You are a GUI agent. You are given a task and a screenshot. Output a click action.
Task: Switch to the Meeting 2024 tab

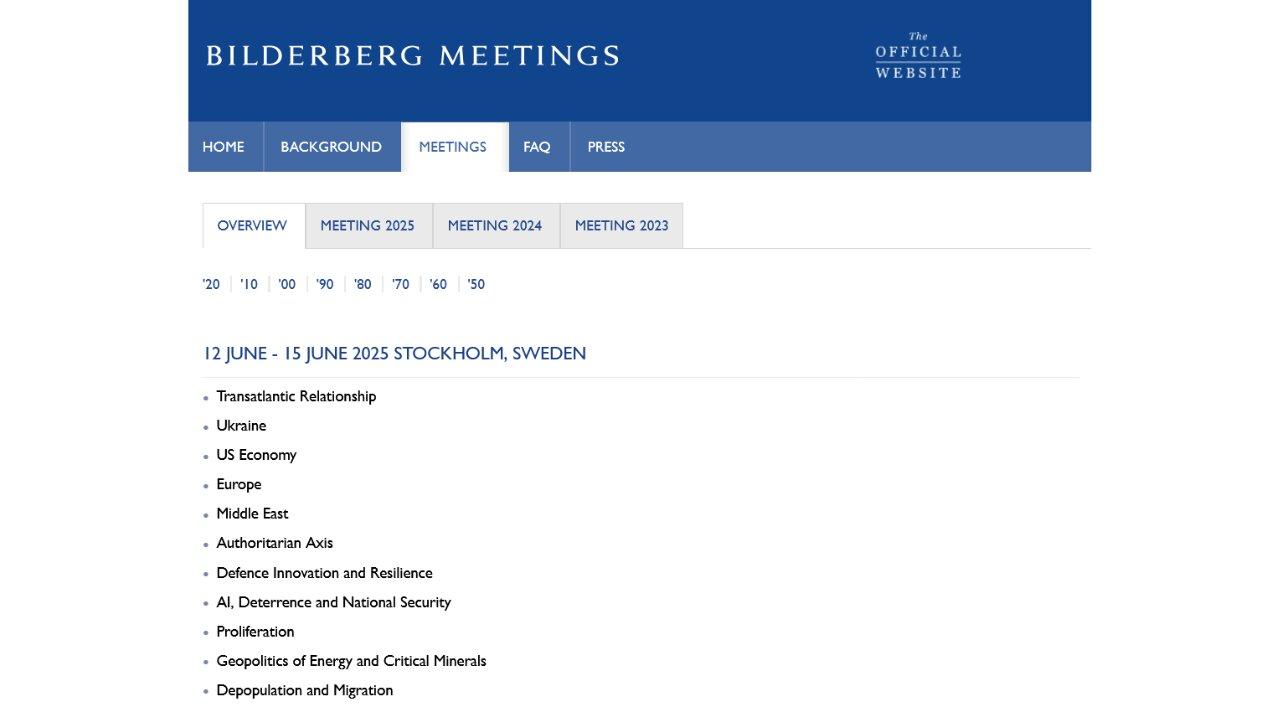(495, 226)
